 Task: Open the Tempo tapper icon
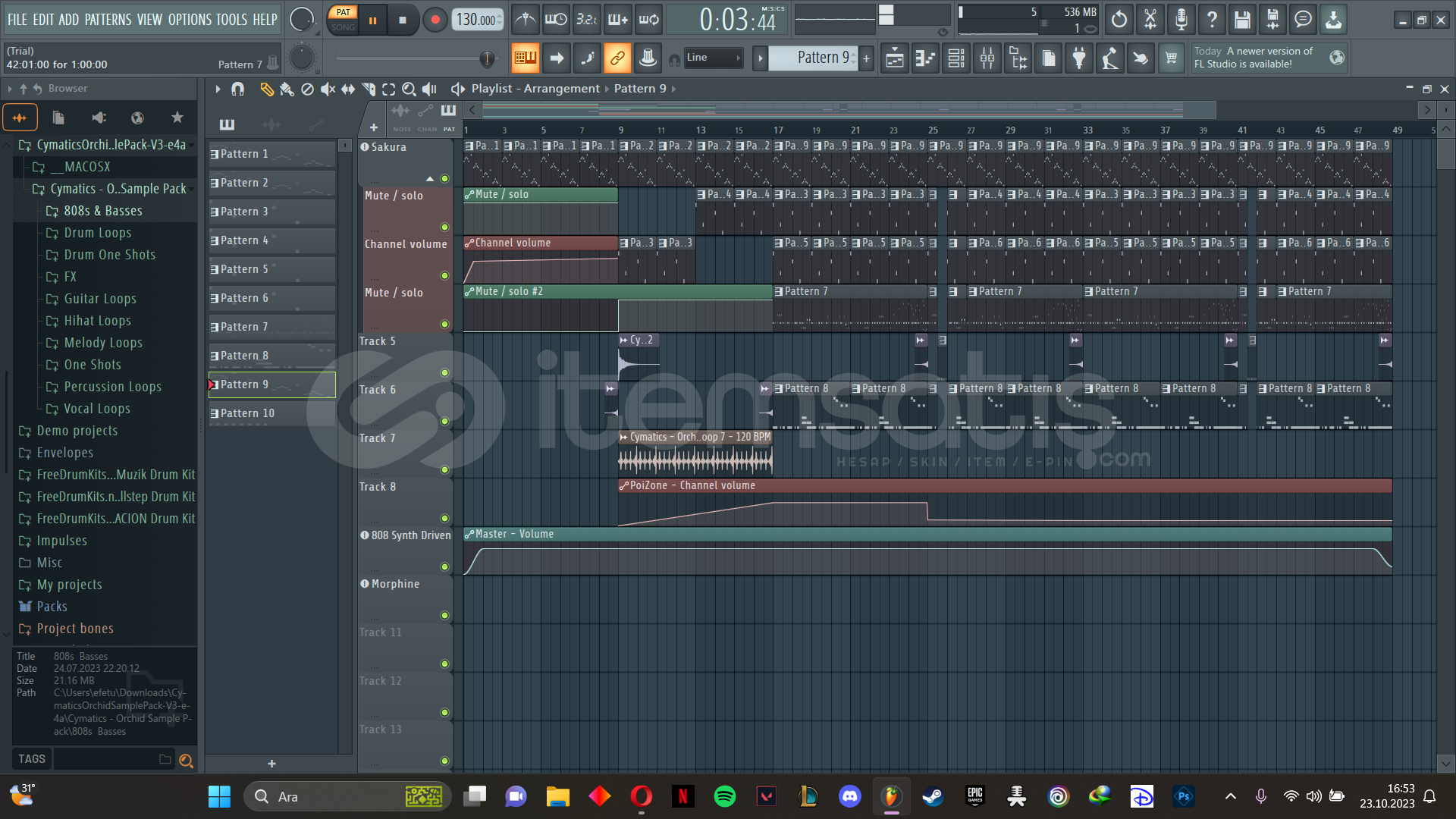click(1109, 58)
